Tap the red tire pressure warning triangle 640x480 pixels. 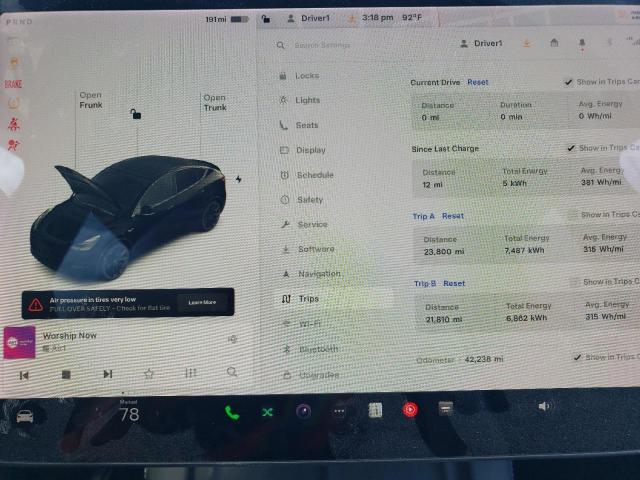(x=36, y=304)
